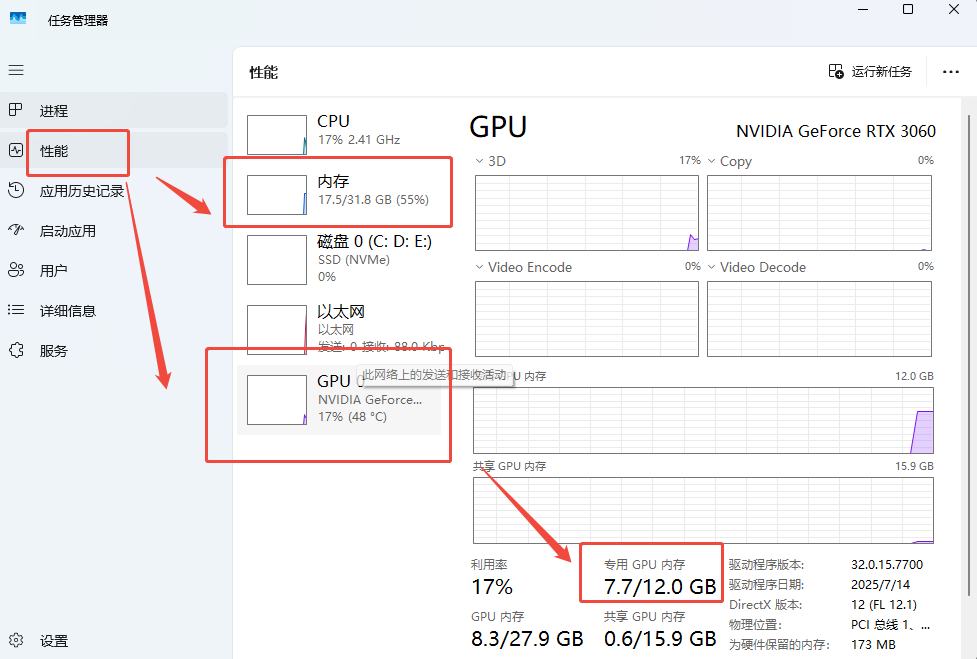The image size is (977, 659).
Task: Open 应用历史记录 history icon
Action: [16, 191]
